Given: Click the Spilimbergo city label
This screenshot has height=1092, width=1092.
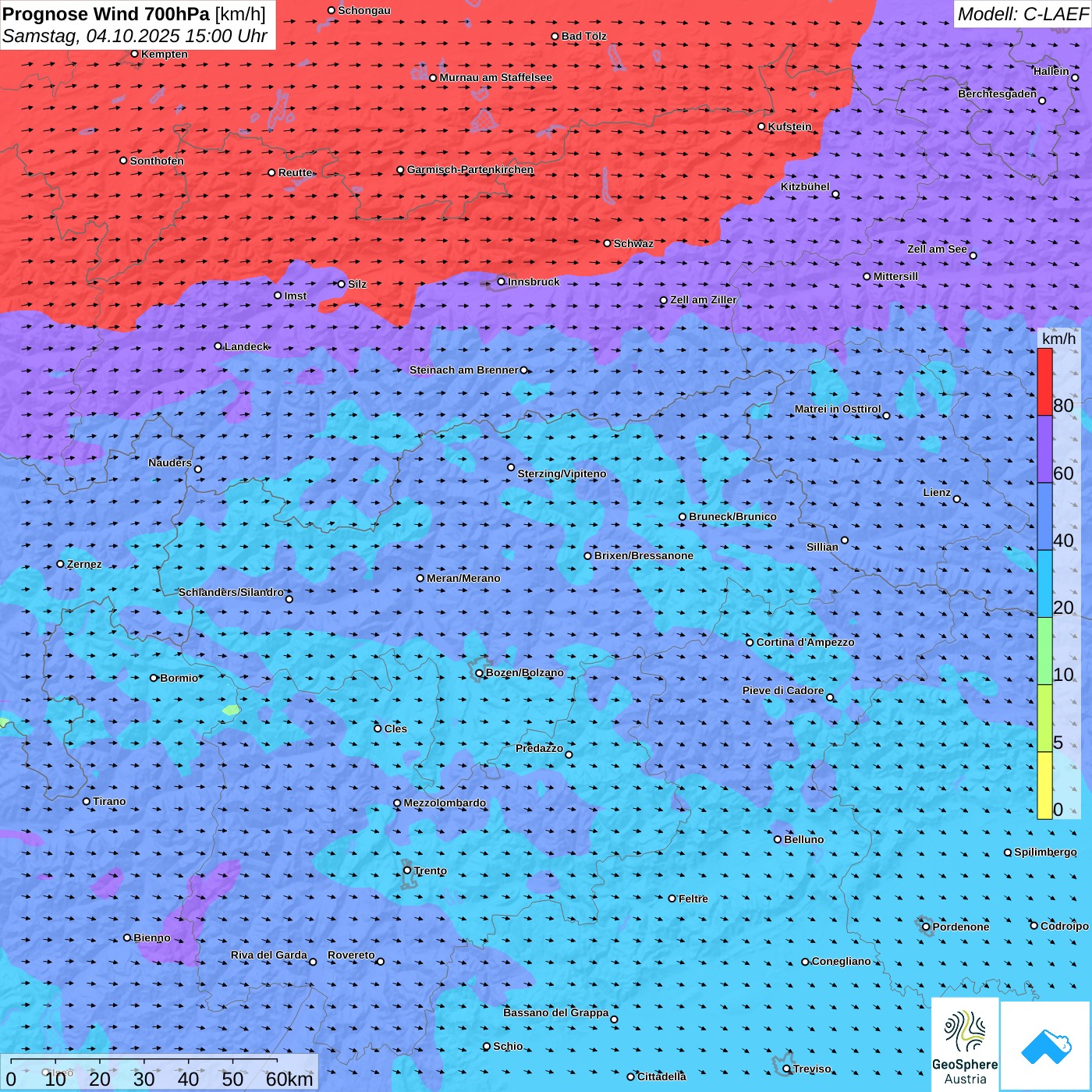Looking at the screenshot, I should [x=1045, y=852].
